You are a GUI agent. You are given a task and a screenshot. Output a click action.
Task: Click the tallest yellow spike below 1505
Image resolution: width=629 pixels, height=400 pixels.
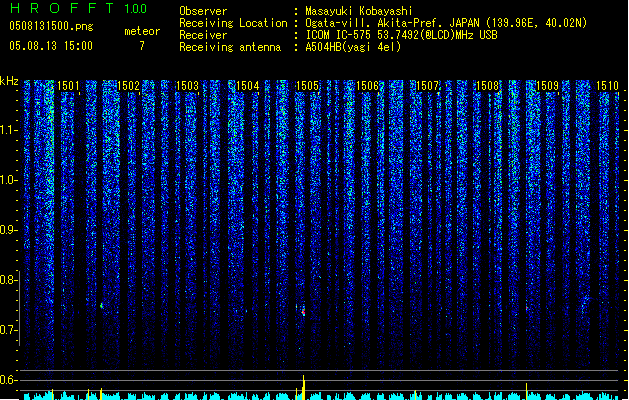(304, 388)
